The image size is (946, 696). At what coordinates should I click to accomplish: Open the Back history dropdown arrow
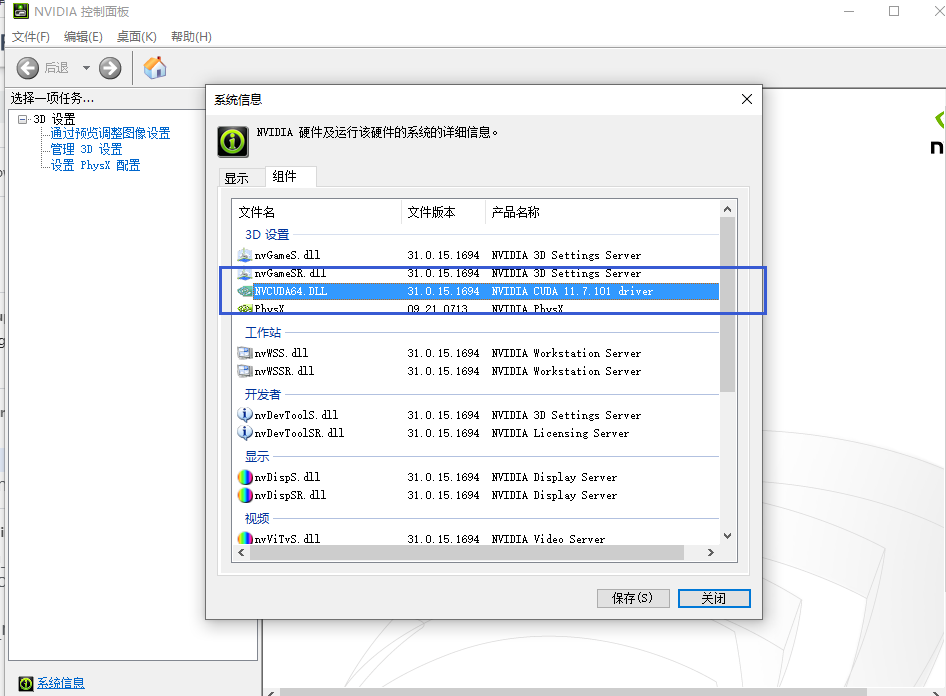(86, 68)
